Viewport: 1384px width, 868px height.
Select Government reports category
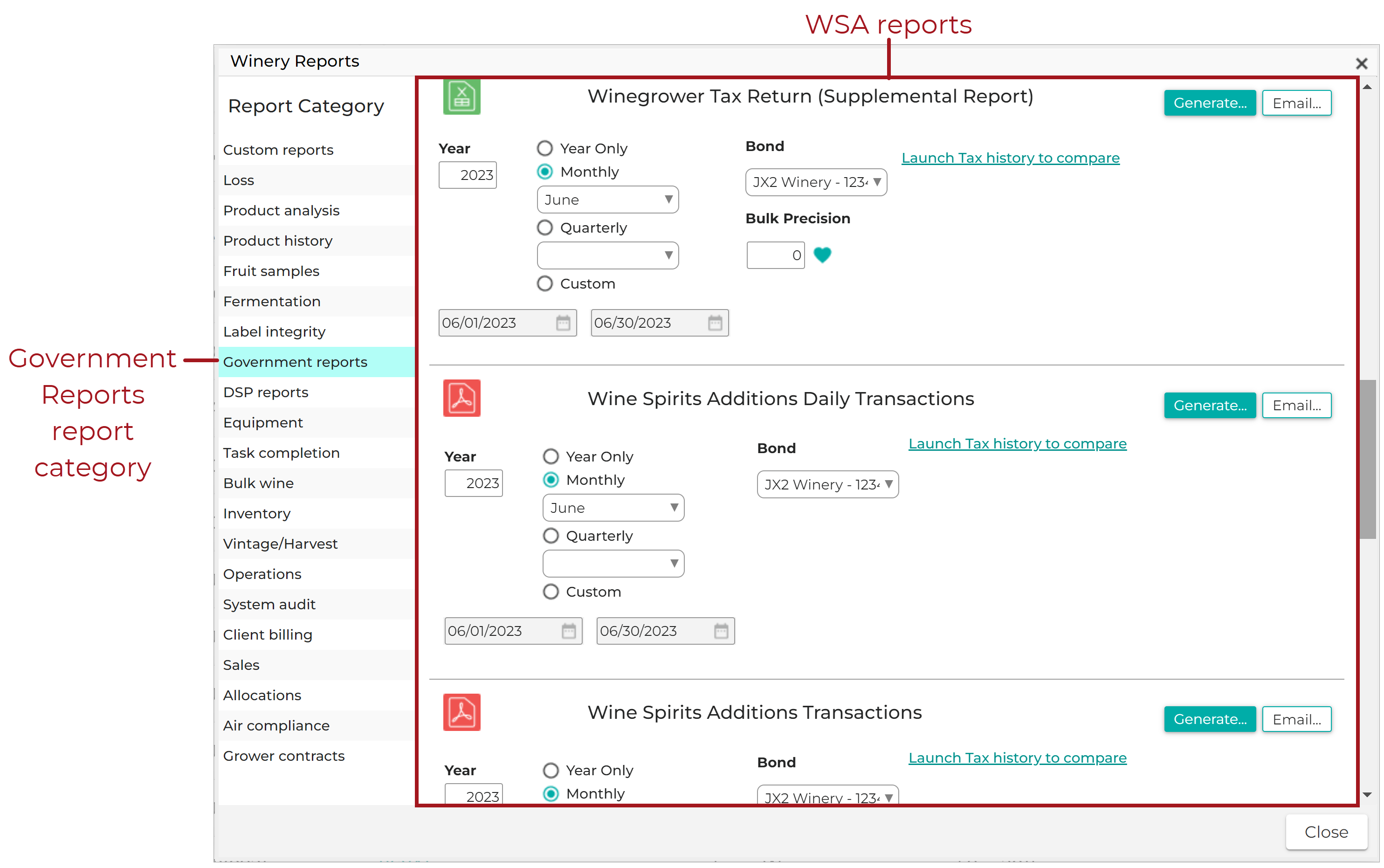(x=317, y=362)
